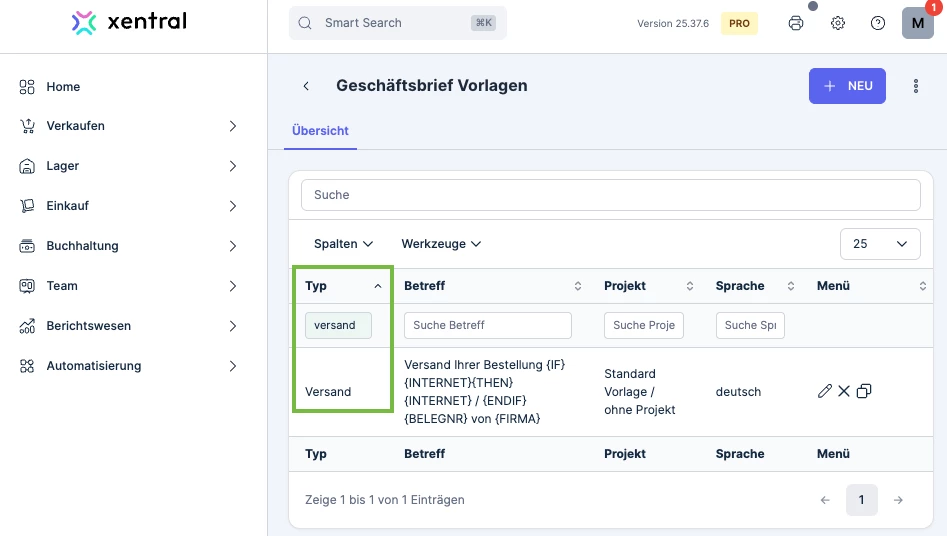Click the help question mark icon
The width and height of the screenshot is (947, 536).
point(878,23)
